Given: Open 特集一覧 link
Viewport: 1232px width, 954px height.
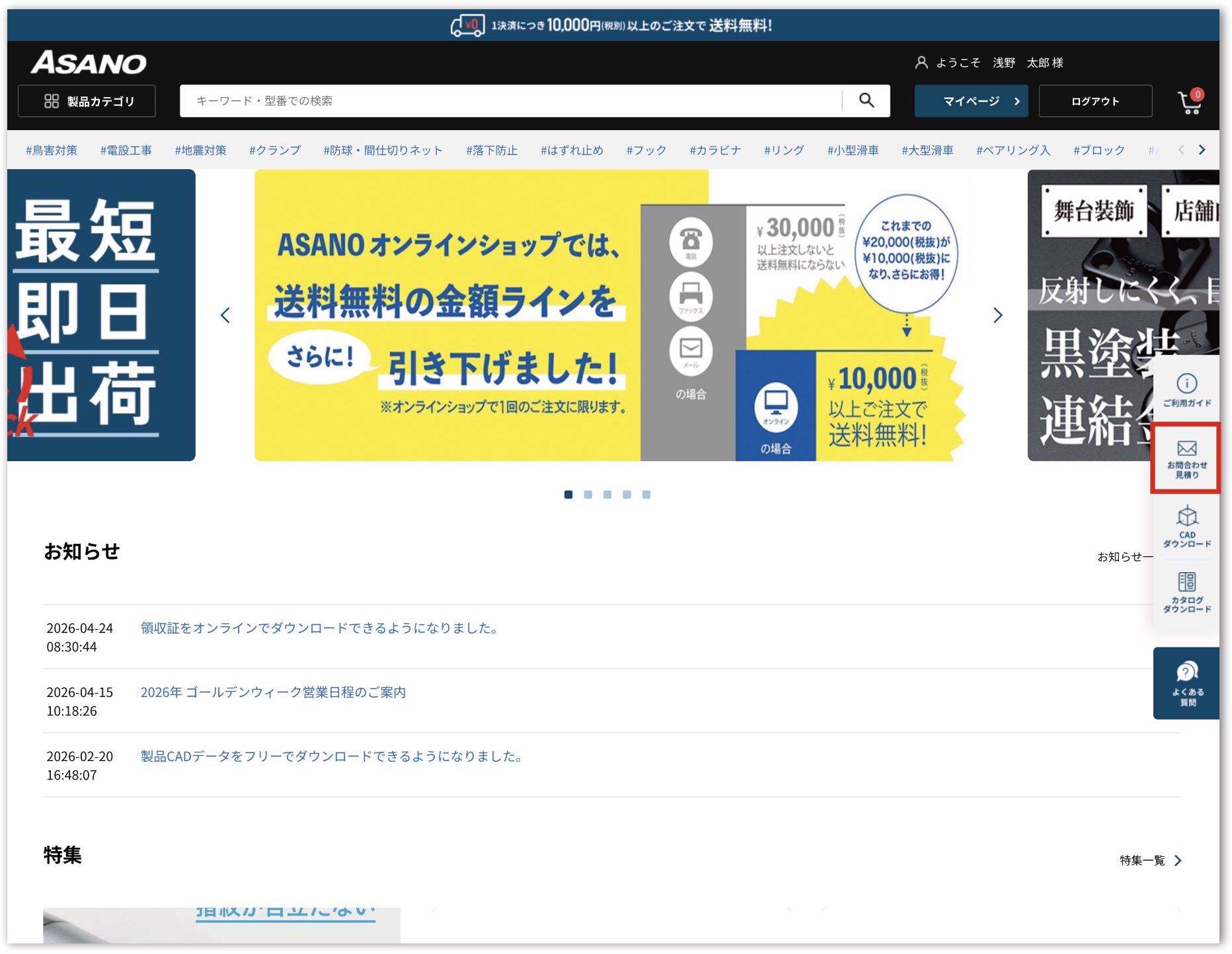Looking at the screenshot, I should [1151, 860].
